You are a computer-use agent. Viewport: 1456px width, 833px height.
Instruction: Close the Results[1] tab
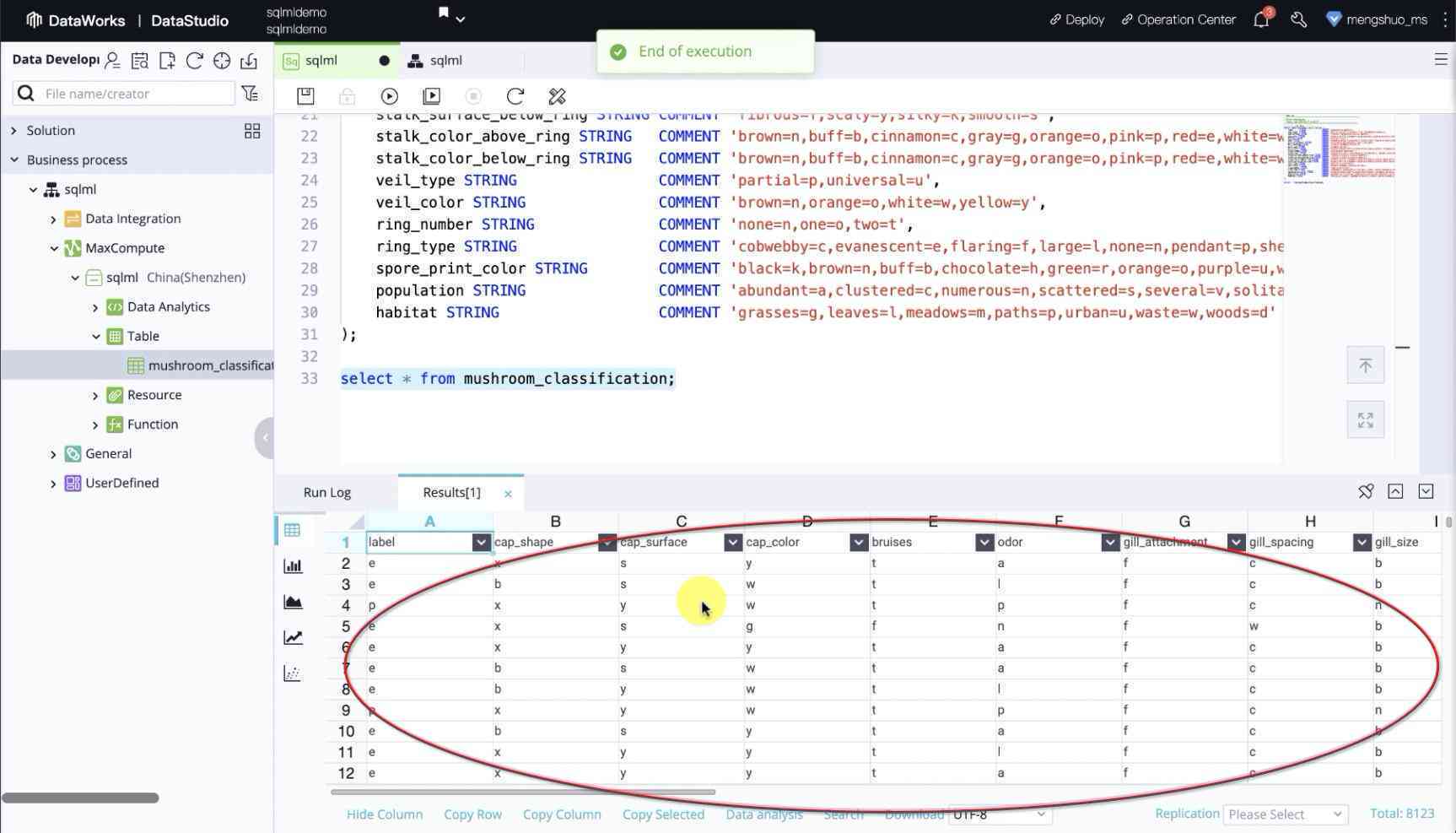(508, 494)
